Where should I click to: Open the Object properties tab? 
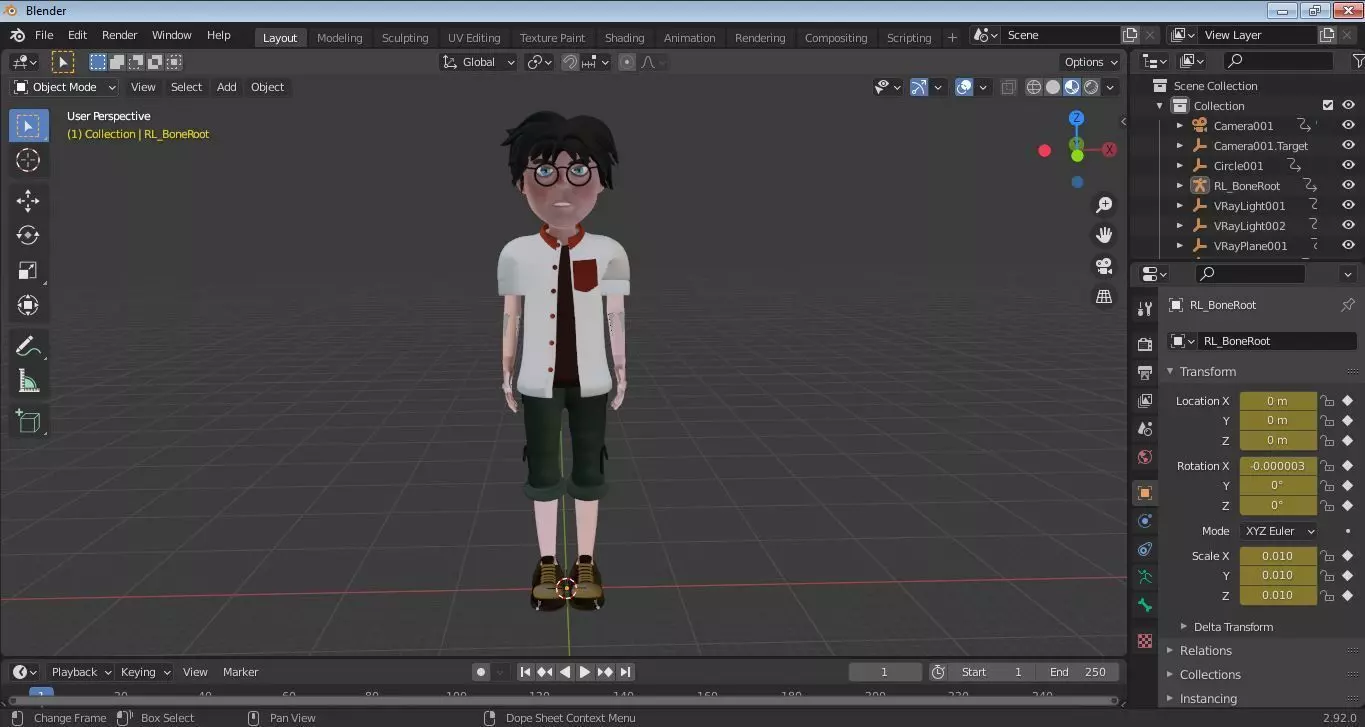coord(1145,493)
